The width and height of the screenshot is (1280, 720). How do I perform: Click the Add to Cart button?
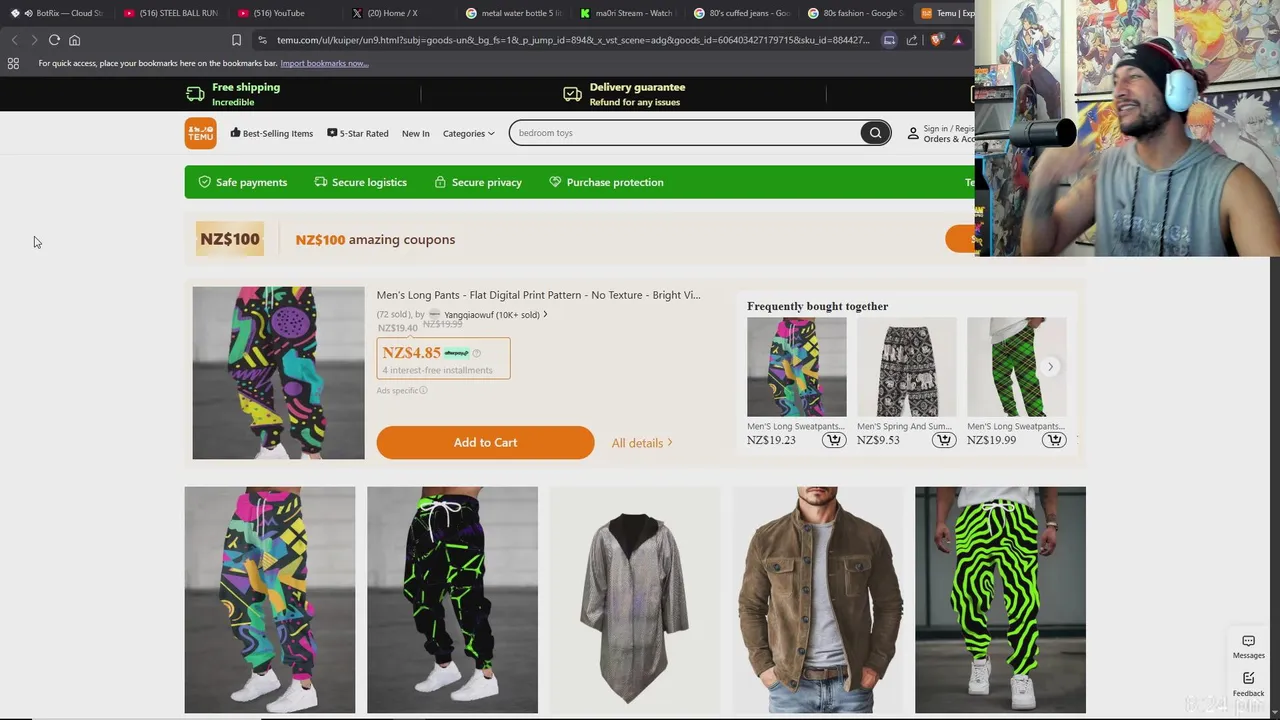(485, 443)
